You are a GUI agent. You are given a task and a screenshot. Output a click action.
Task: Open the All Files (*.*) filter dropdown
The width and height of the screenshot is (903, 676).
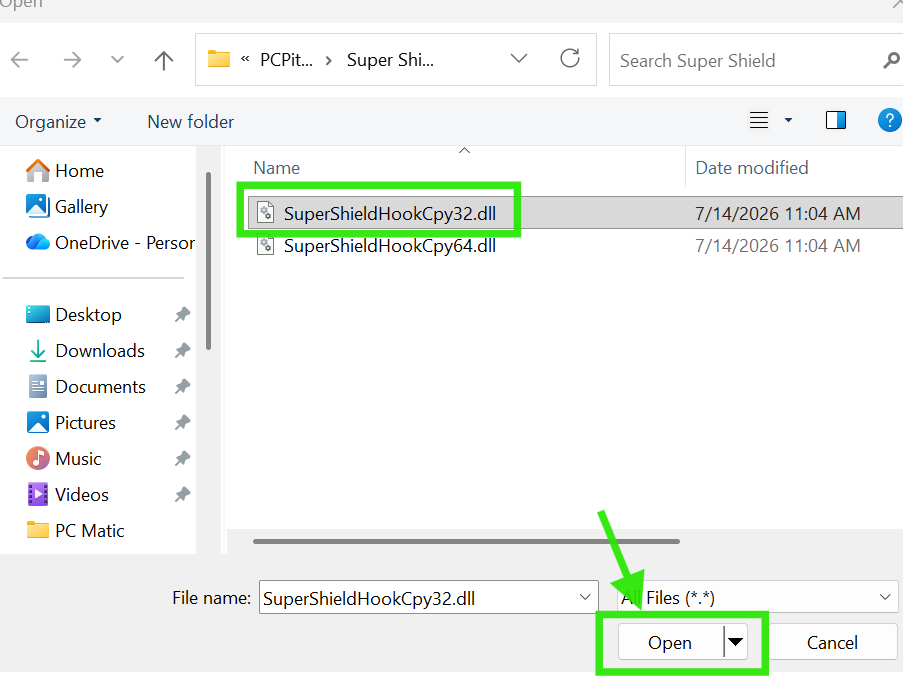(x=757, y=597)
